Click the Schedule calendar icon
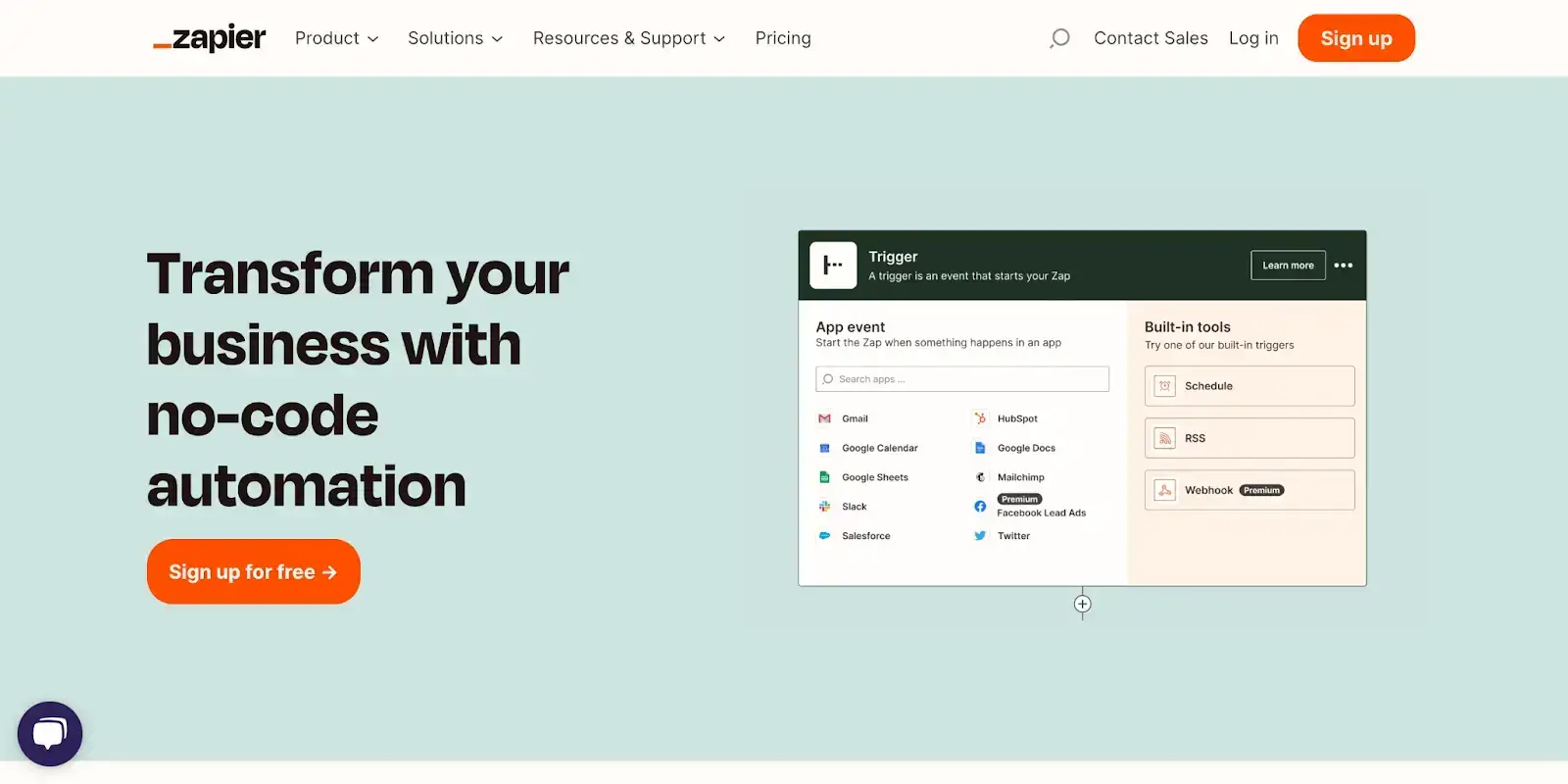The width and height of the screenshot is (1568, 784). [1164, 386]
